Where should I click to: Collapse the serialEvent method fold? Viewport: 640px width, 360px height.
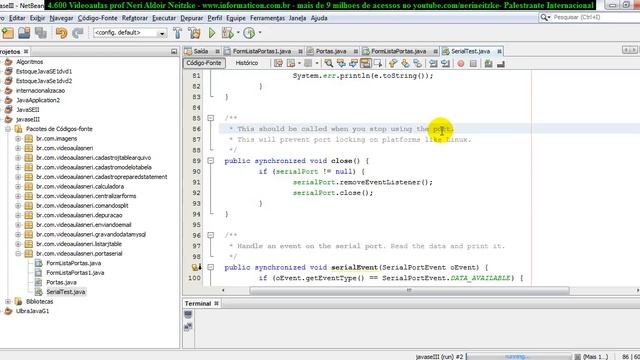(211, 267)
